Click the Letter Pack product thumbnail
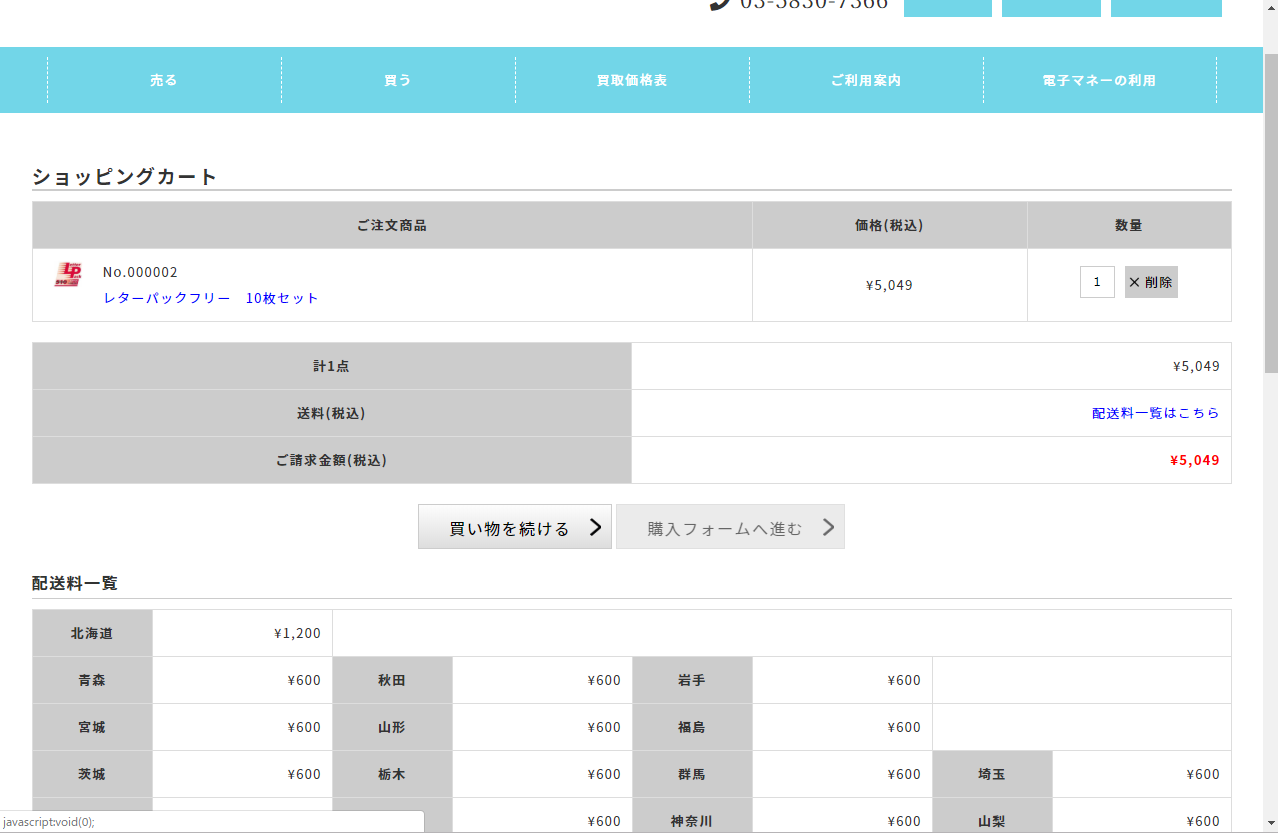1278x835 pixels. [x=68, y=275]
